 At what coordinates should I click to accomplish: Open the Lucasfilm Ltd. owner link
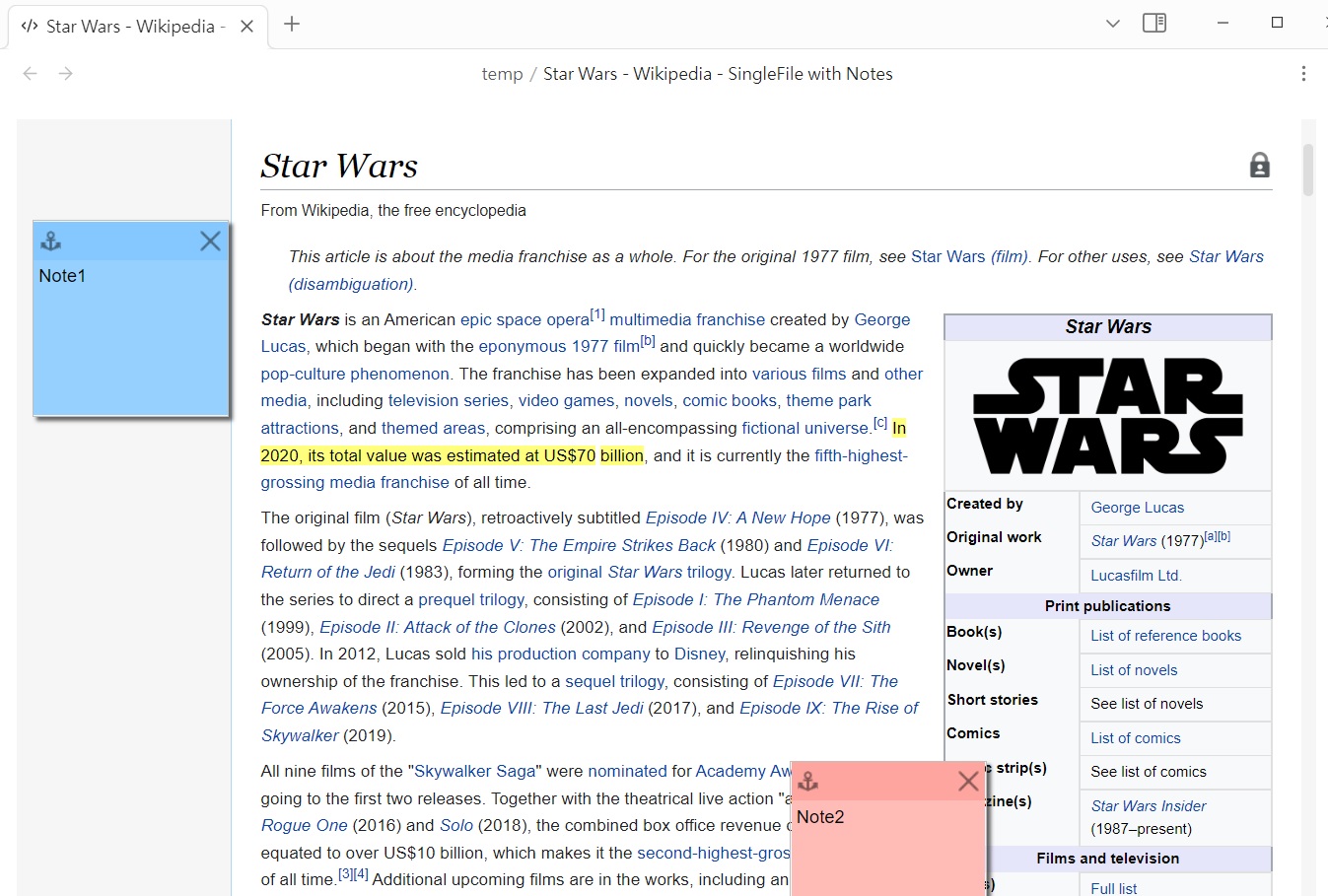(1137, 576)
